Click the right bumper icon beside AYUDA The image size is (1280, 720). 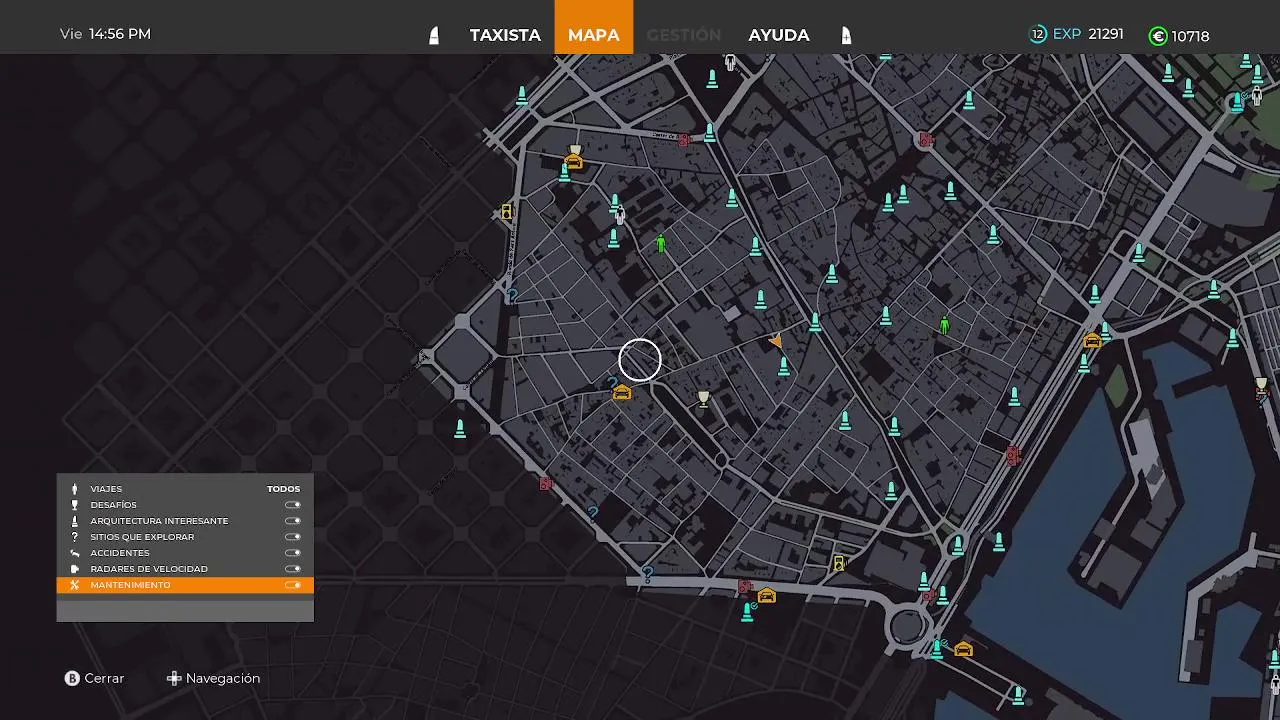pos(845,36)
